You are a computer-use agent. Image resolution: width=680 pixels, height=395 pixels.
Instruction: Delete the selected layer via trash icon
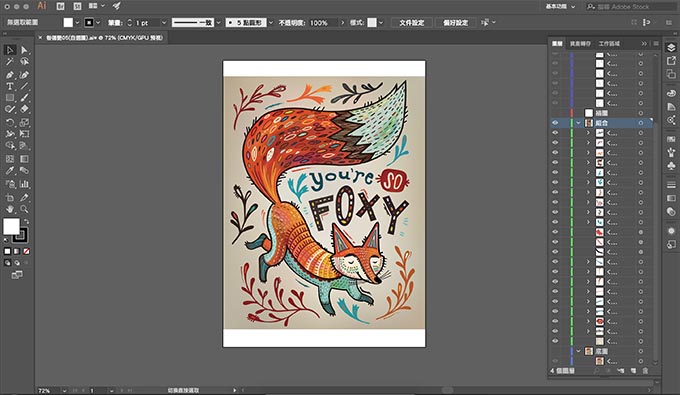pos(645,371)
